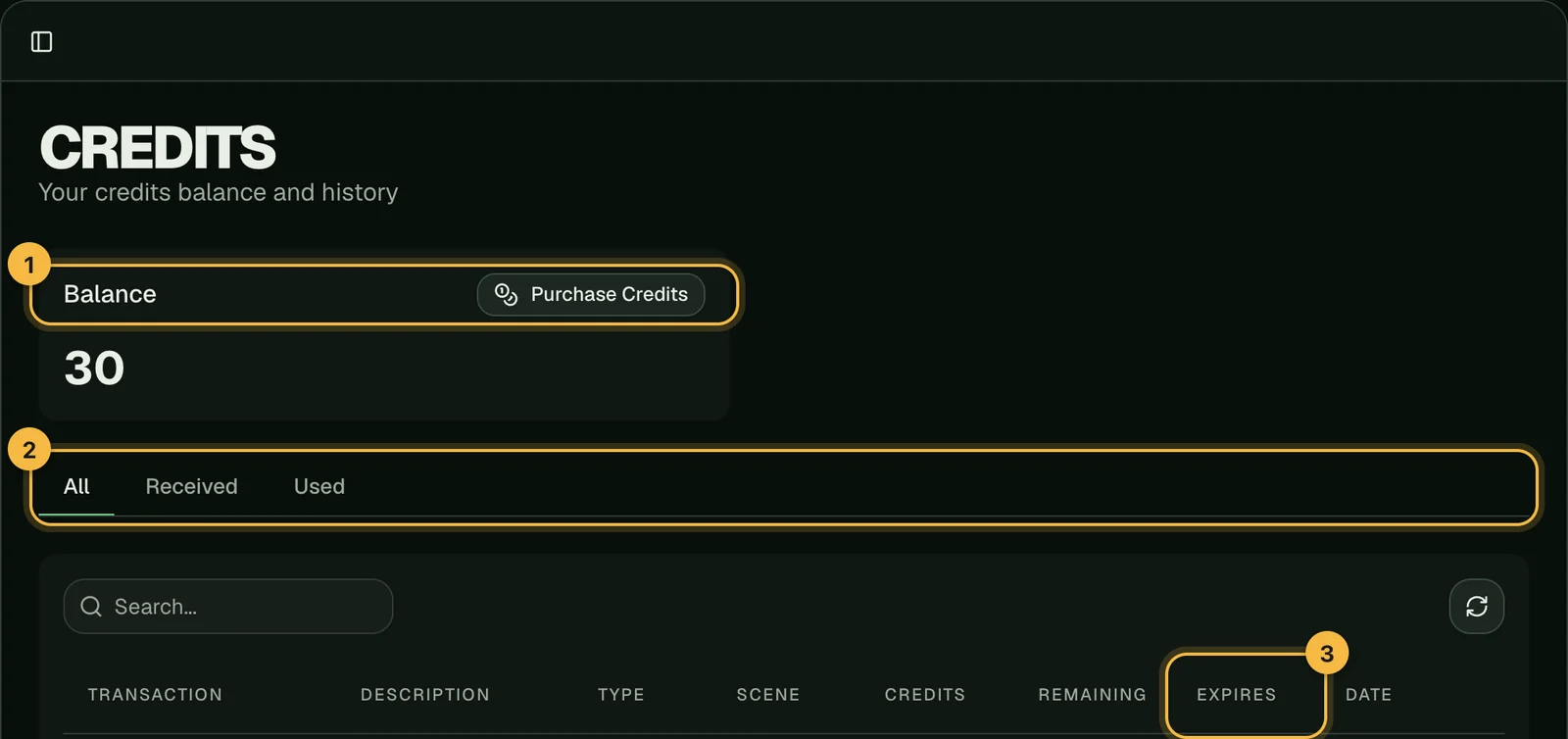Click the Balance label
This screenshot has height=739, width=1568.
click(110, 294)
